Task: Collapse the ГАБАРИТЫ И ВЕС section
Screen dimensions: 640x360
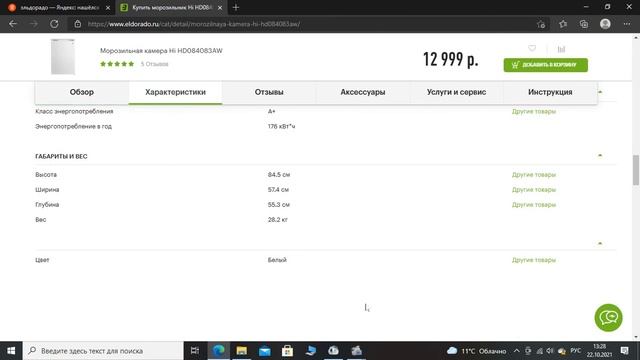Action: (x=600, y=156)
